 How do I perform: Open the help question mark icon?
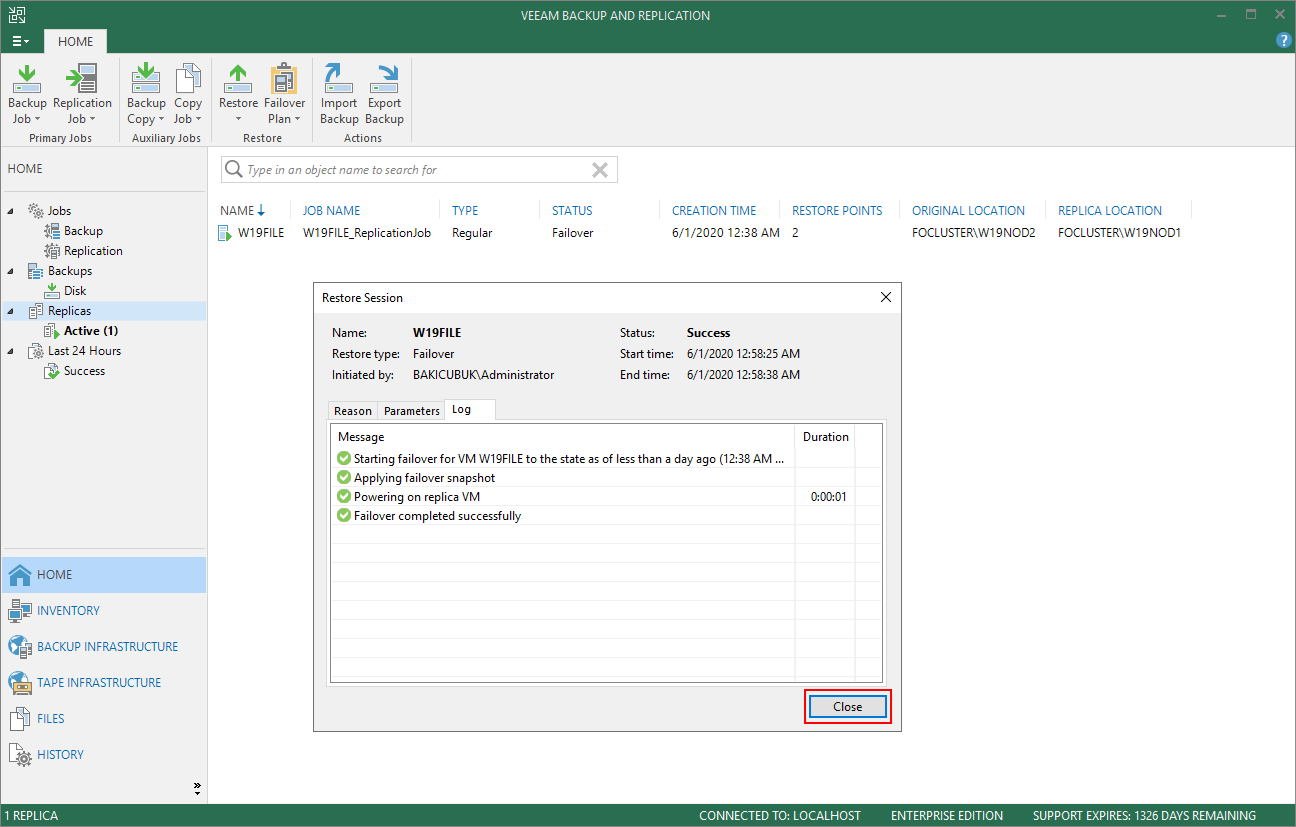point(1284,41)
